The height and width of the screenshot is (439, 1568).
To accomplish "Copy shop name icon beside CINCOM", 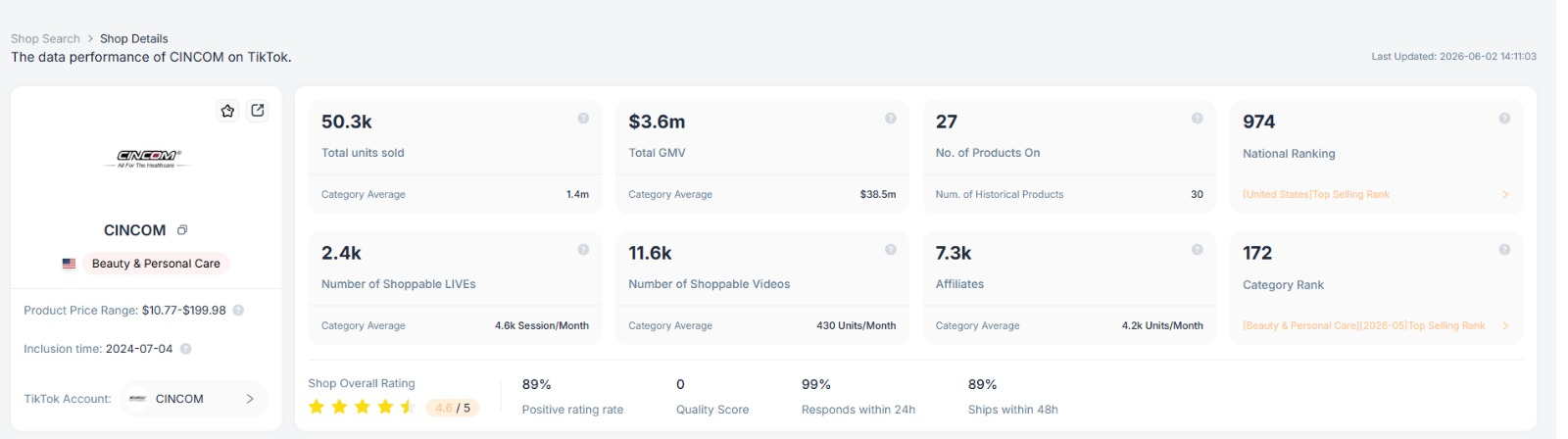I will tap(182, 230).
